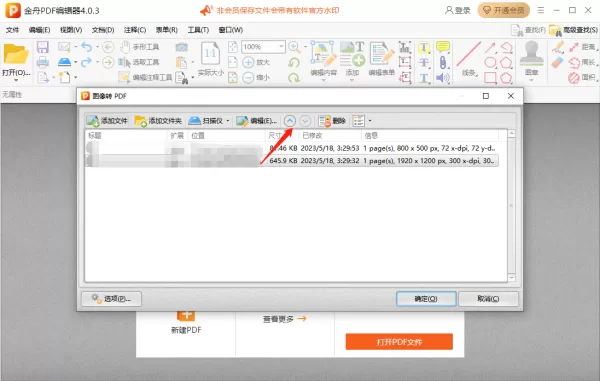Click the paperclip attachment icon
Viewport: 600px width, 381px height.
tap(443, 62)
